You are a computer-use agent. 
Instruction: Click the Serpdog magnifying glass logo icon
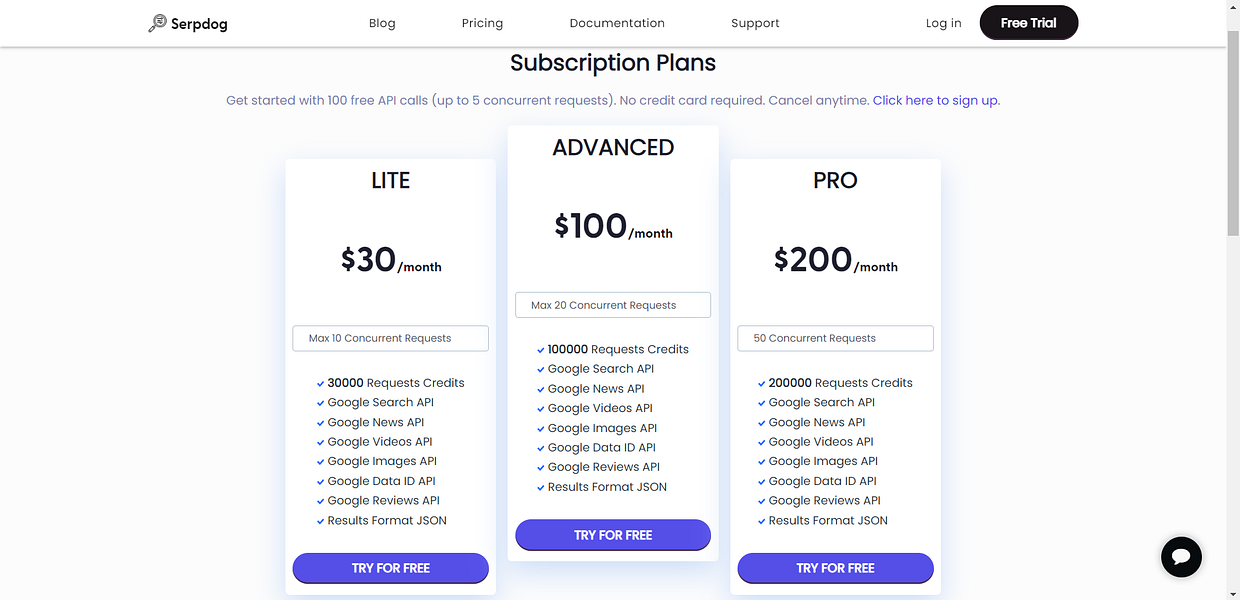(x=157, y=22)
